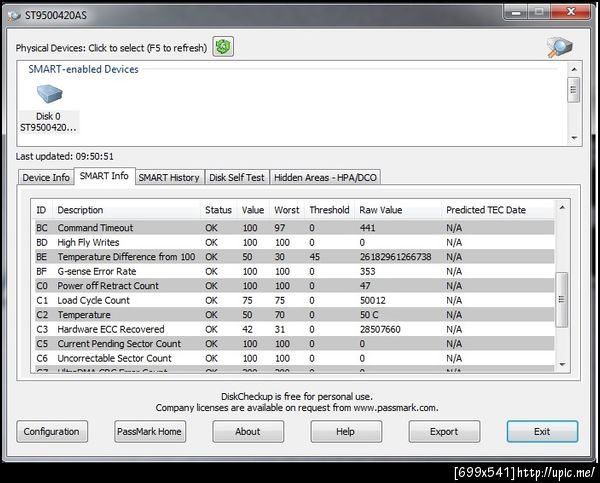Screen dimensions: 600x483
Task: Open the SMART History tab
Action: point(169,178)
